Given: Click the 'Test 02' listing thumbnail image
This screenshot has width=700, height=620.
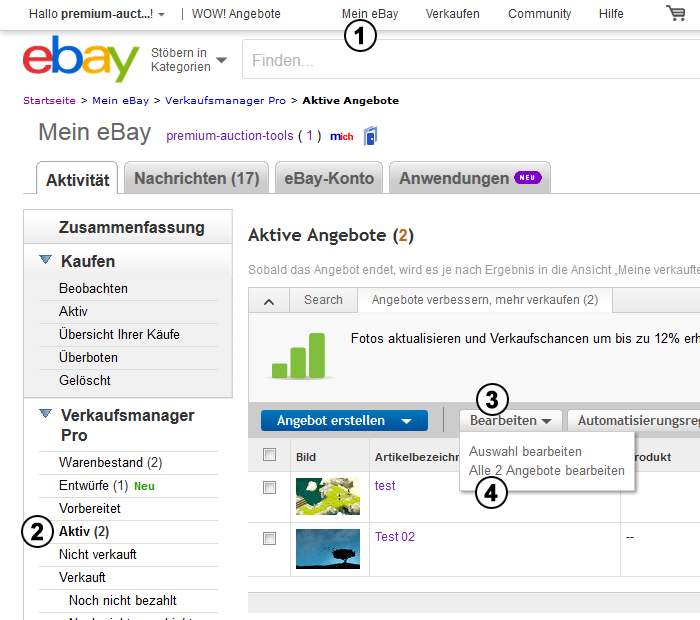Looking at the screenshot, I should 328,549.
